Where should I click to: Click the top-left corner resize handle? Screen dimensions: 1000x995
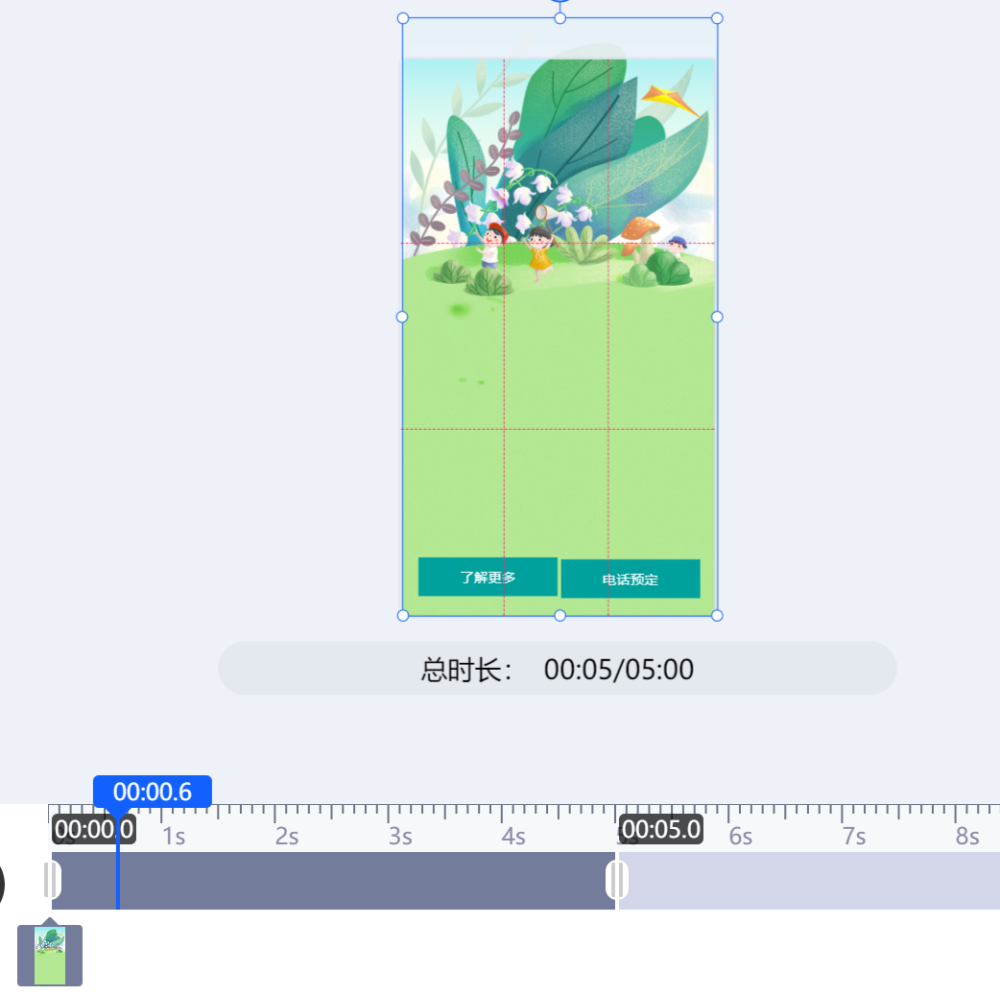pyautogui.click(x=403, y=18)
